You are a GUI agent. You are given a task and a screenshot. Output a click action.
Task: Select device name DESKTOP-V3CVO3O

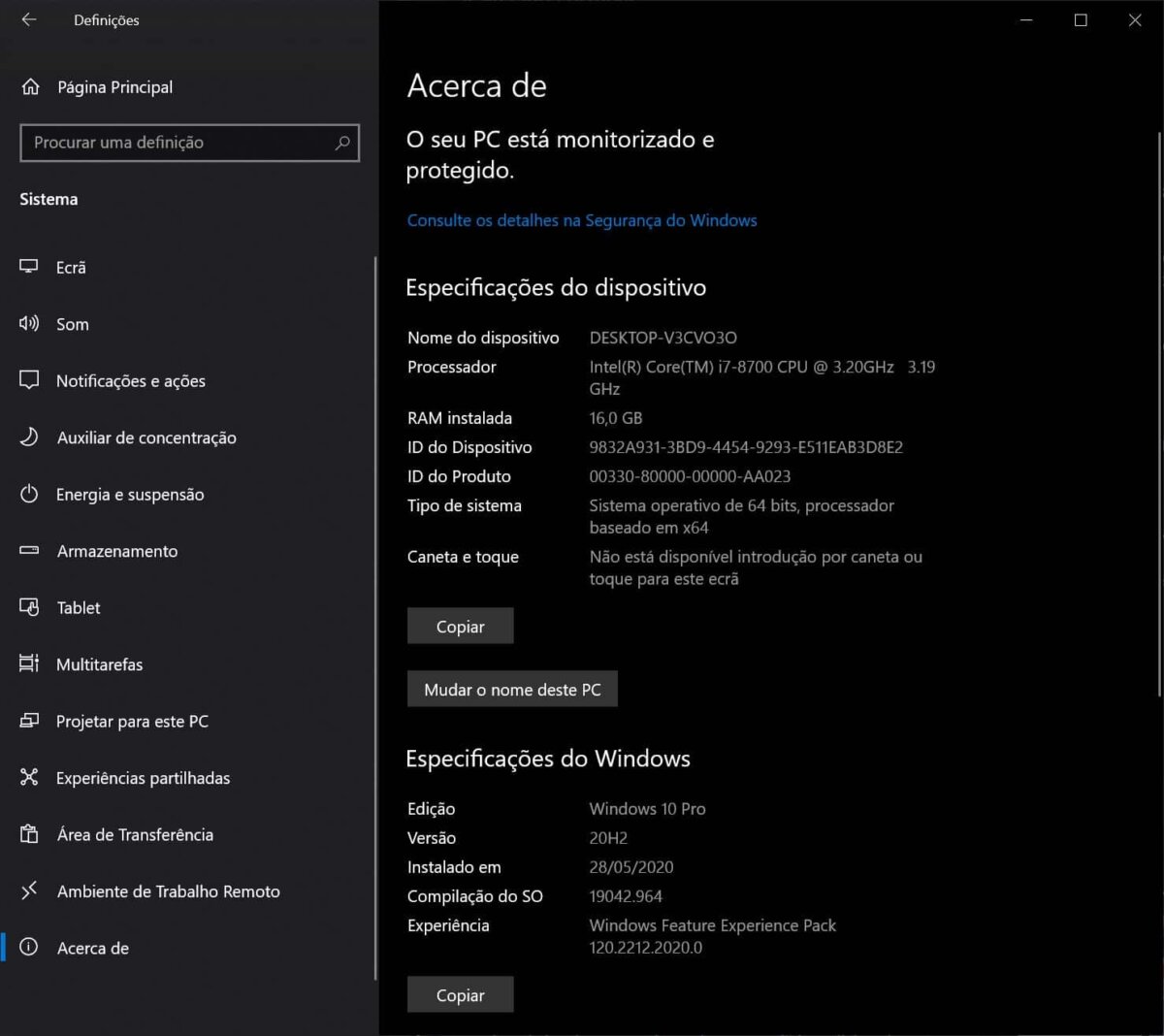point(663,338)
